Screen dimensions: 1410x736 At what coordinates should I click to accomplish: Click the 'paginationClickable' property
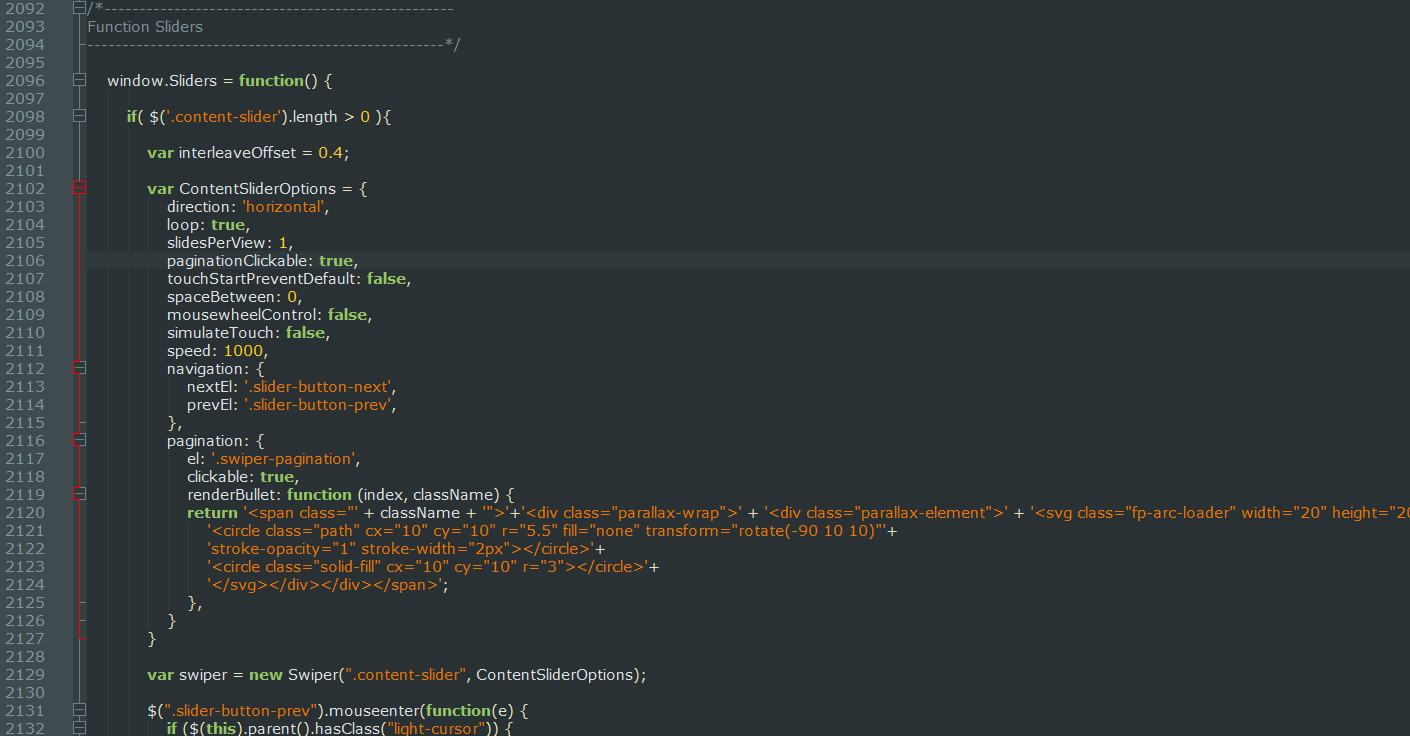click(x=238, y=261)
